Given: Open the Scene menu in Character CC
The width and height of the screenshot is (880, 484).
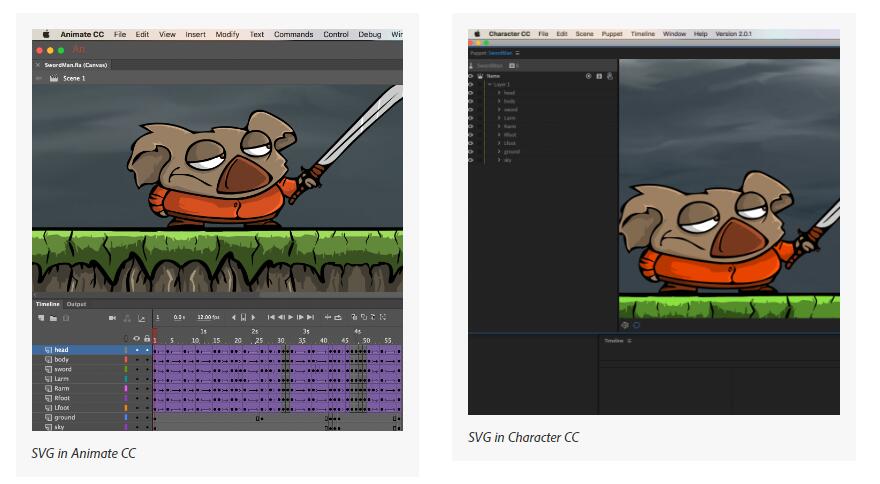Looking at the screenshot, I should (x=584, y=34).
